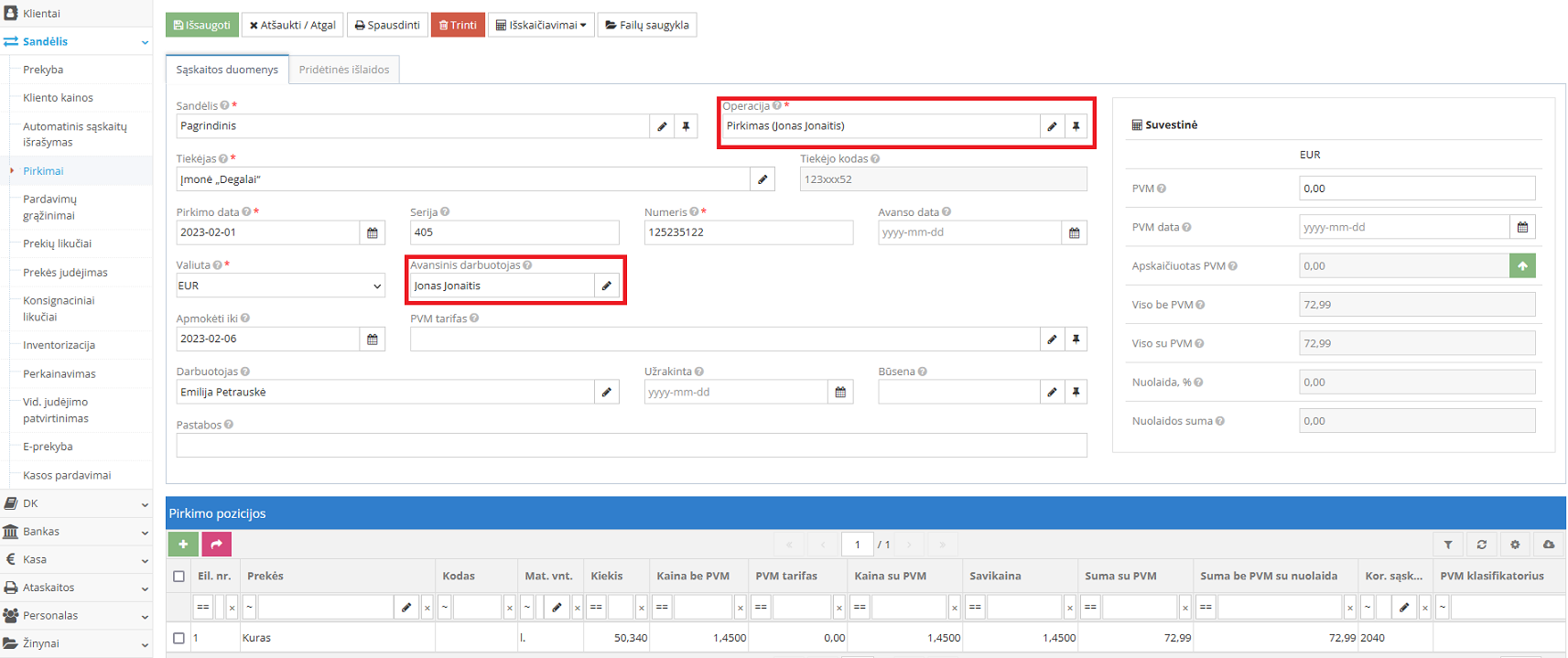Click the red Trinti delete button
1568x658 pixels.
[x=458, y=25]
